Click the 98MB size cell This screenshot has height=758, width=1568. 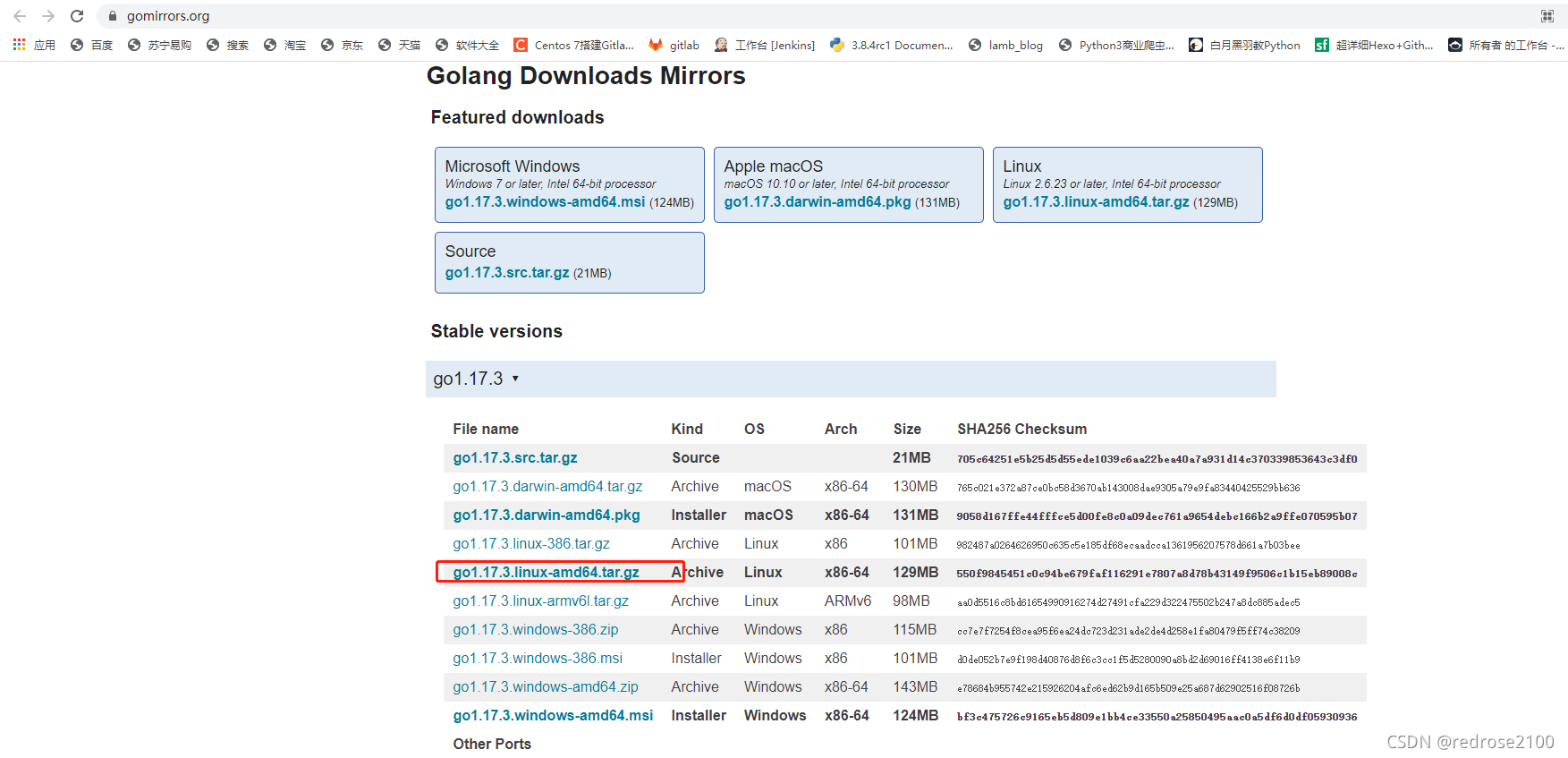point(911,600)
